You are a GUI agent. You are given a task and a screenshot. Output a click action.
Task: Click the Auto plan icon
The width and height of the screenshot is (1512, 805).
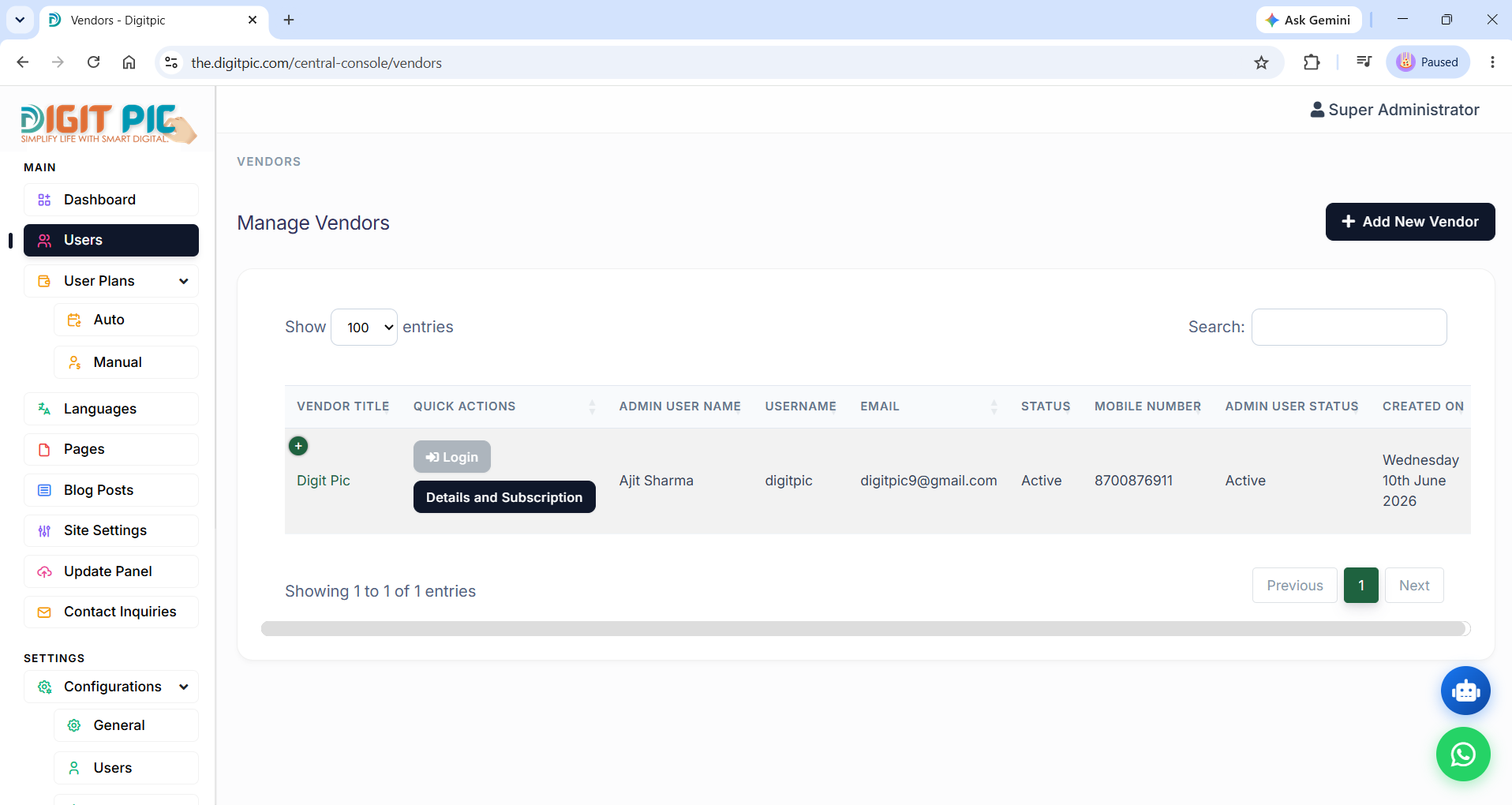coord(74,320)
